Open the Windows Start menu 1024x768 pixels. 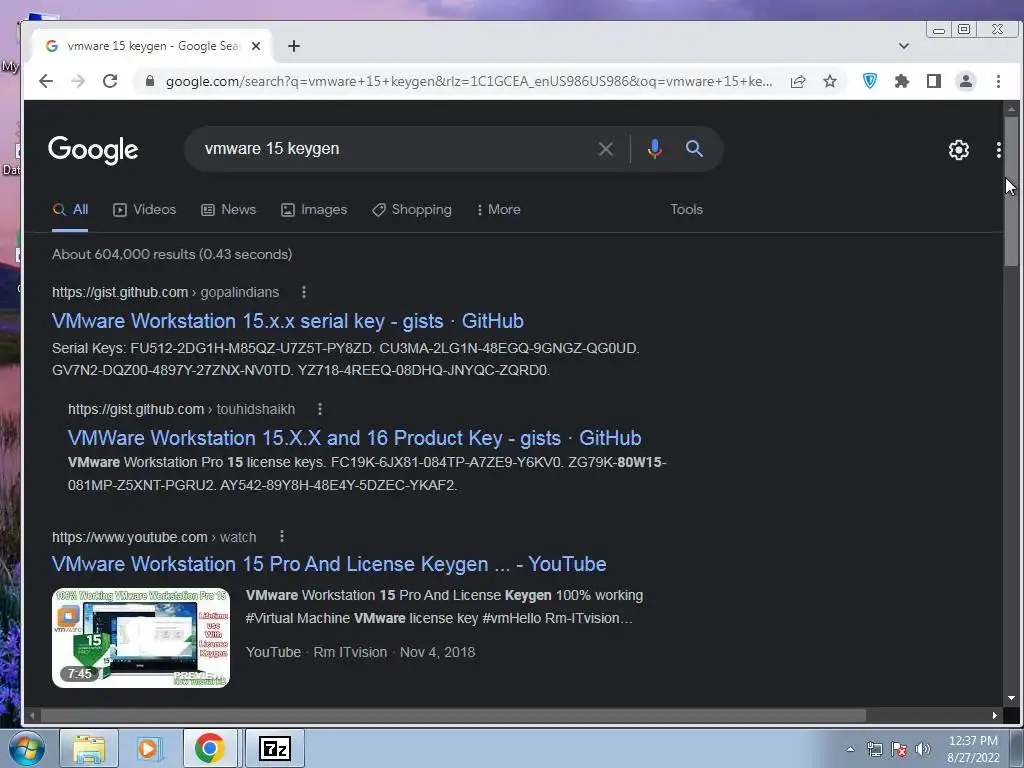[x=26, y=748]
